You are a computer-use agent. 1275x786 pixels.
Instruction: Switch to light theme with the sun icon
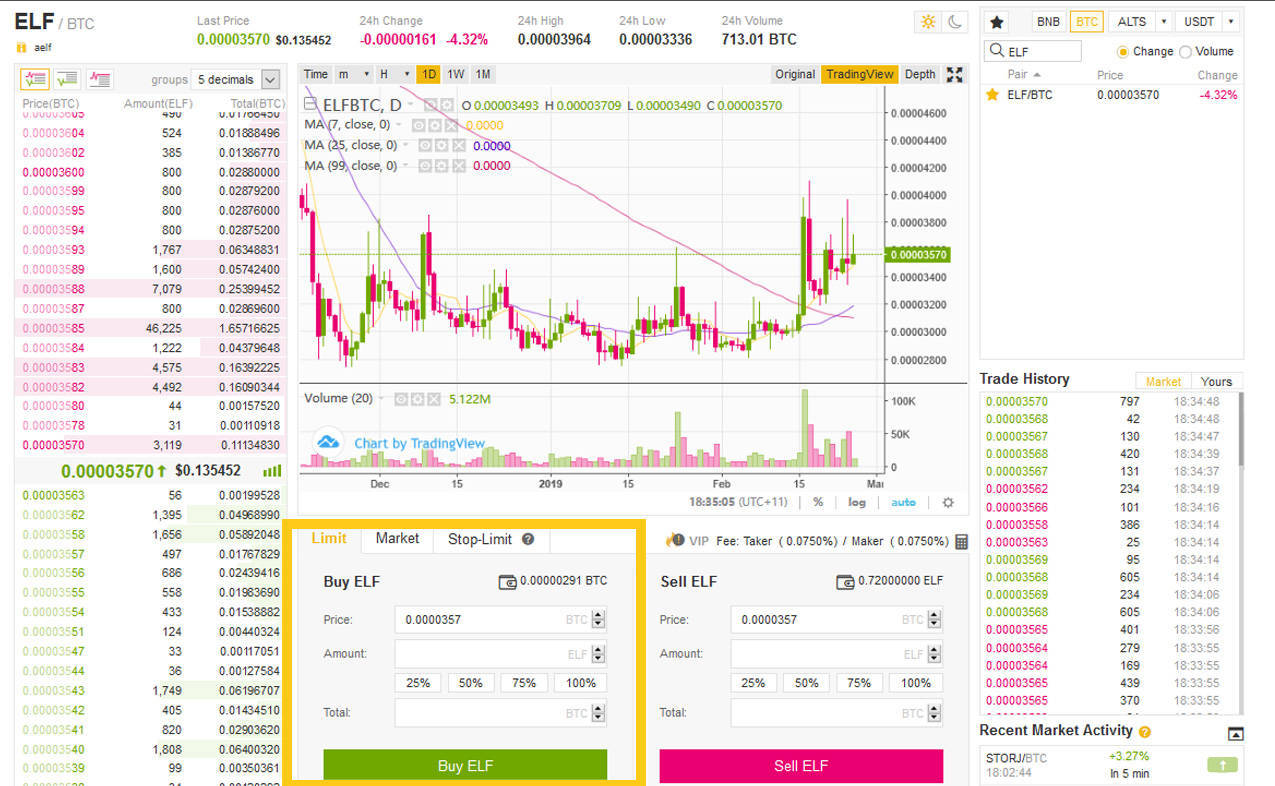[928, 22]
